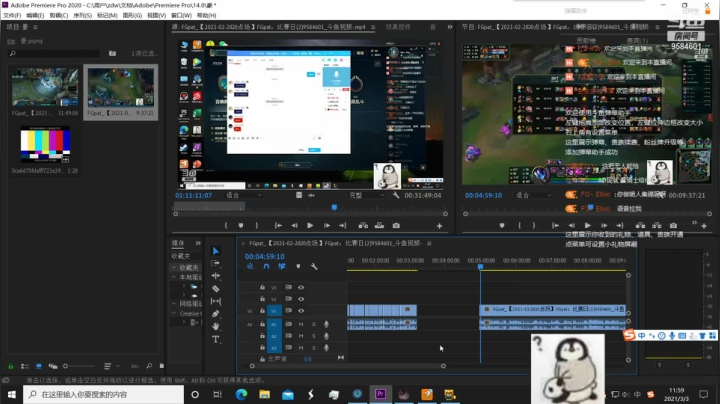The height and width of the screenshot is (404, 720).
Task: Click Insert button in Source monitor
Action: [363, 225]
